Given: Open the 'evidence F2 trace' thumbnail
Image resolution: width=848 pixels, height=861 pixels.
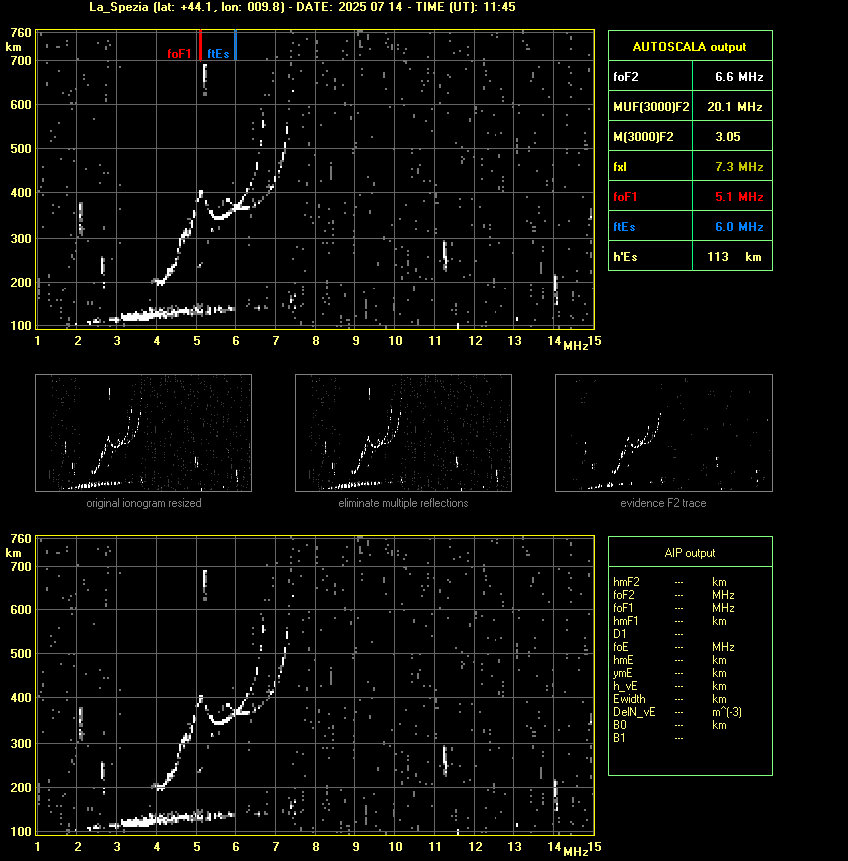Looking at the screenshot, I should click(663, 433).
